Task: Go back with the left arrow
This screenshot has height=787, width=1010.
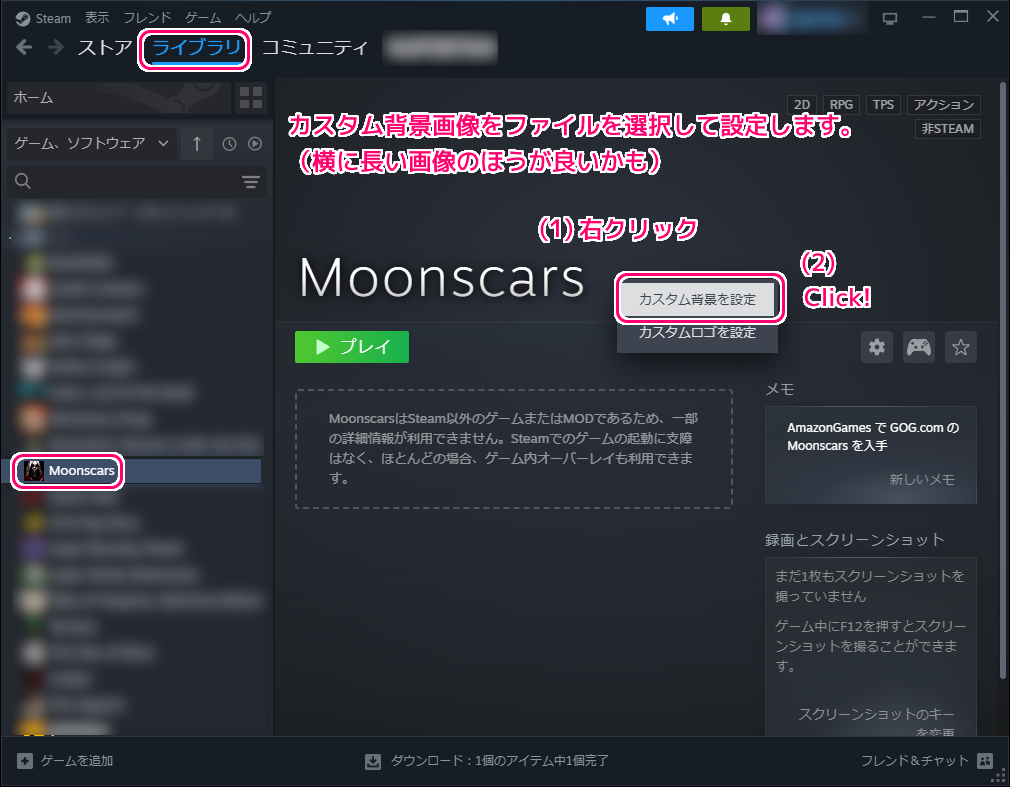Action: [x=24, y=47]
